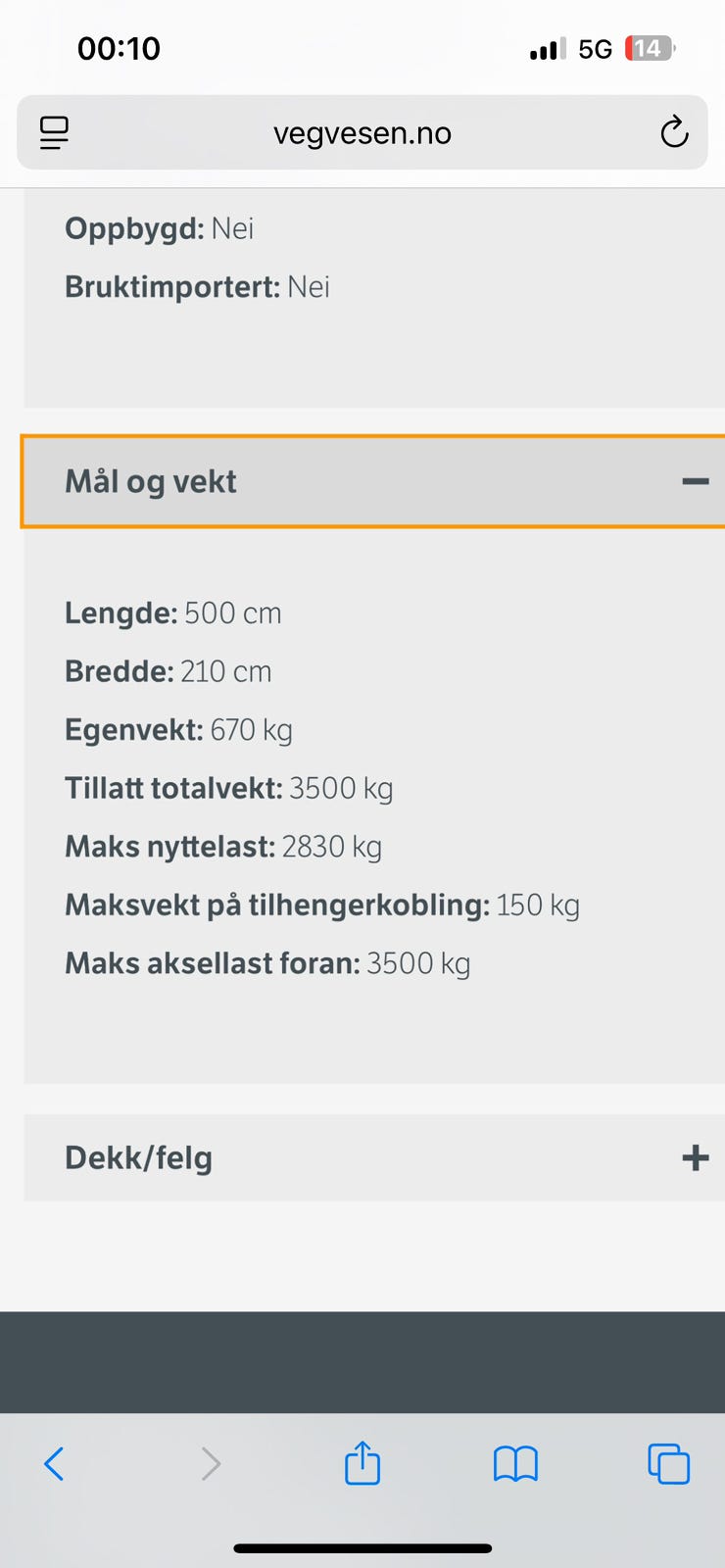Open the bookmarks book icon
Image resolution: width=725 pixels, height=1568 pixels.
[515, 1464]
